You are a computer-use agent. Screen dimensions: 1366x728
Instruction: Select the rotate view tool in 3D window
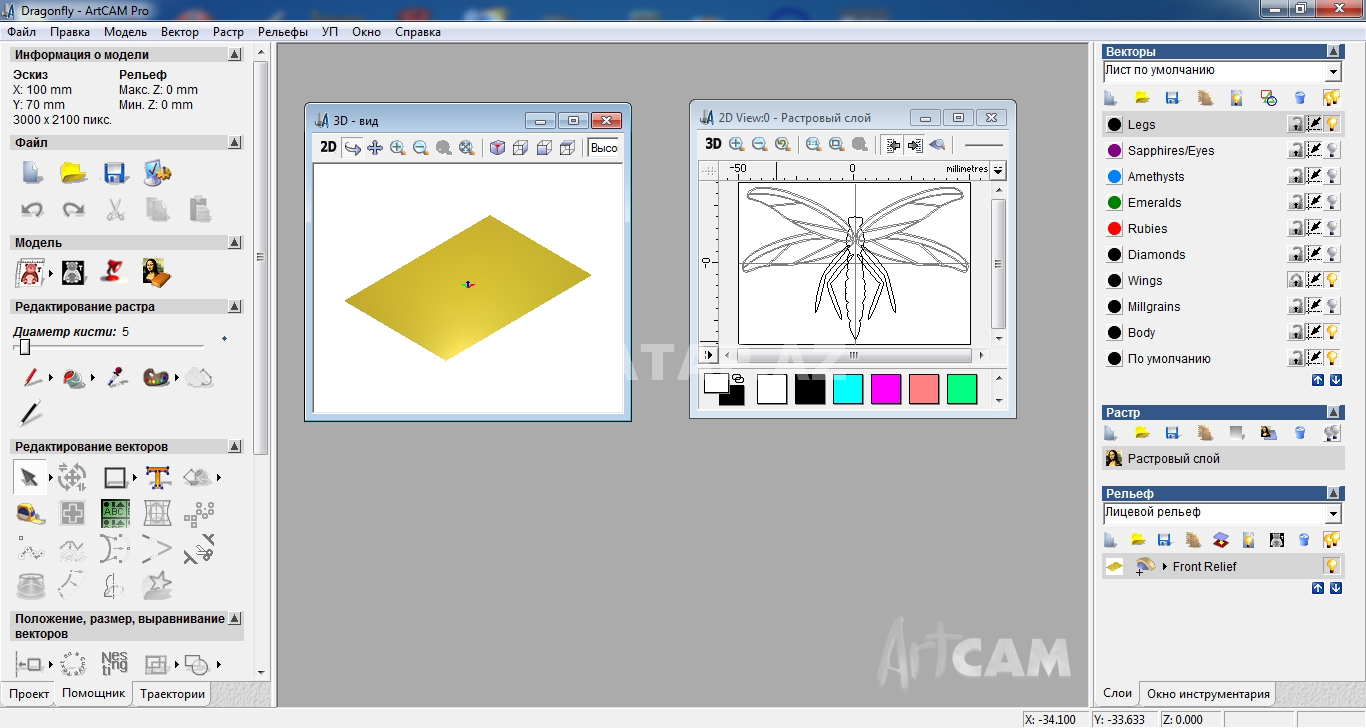click(x=352, y=148)
